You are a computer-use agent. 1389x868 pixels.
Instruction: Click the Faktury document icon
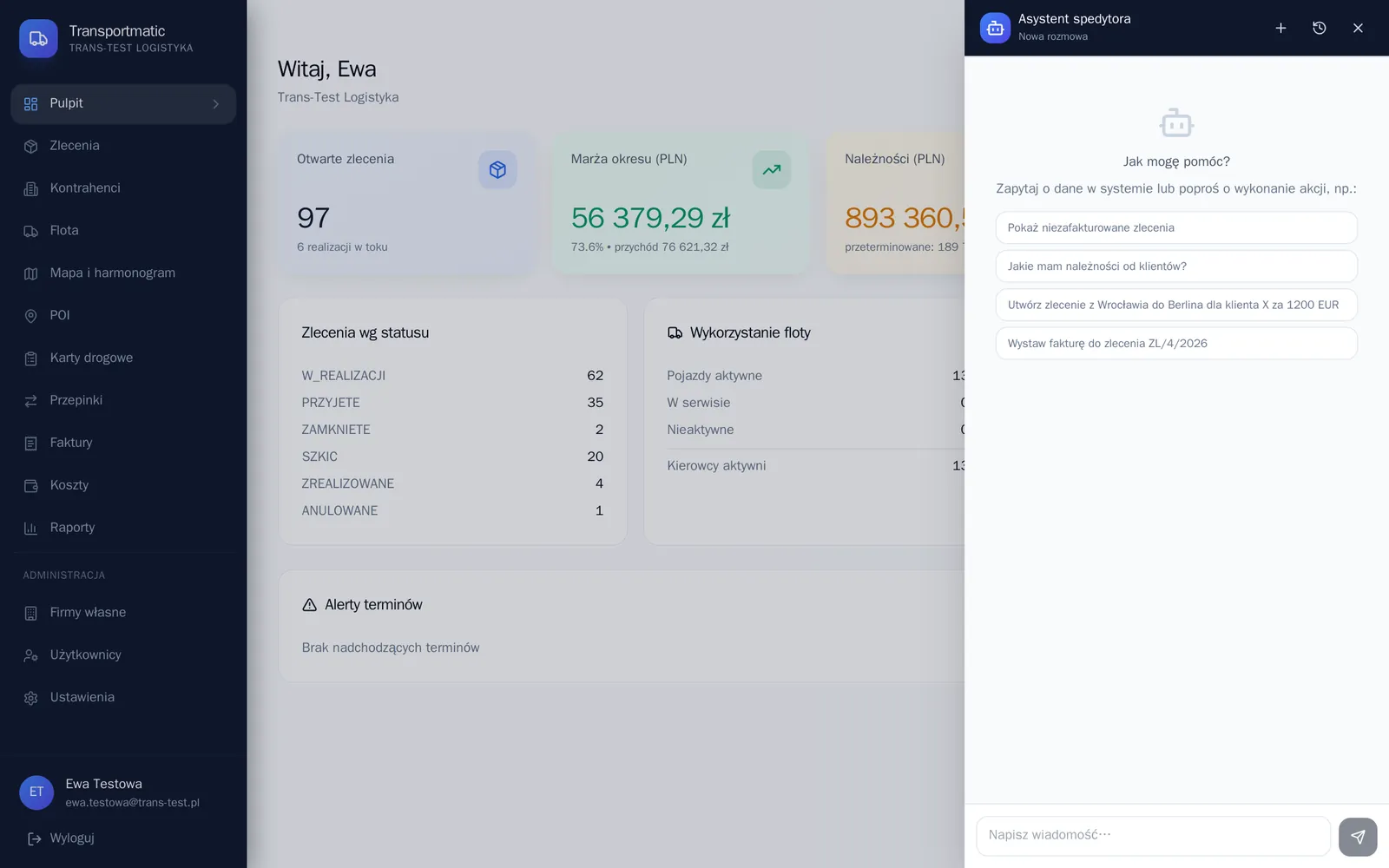pyautogui.click(x=31, y=444)
